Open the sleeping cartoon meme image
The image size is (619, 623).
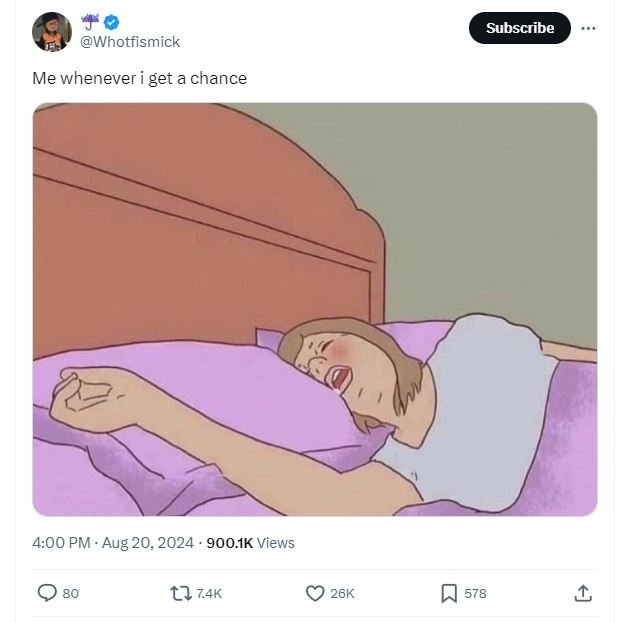[315, 309]
